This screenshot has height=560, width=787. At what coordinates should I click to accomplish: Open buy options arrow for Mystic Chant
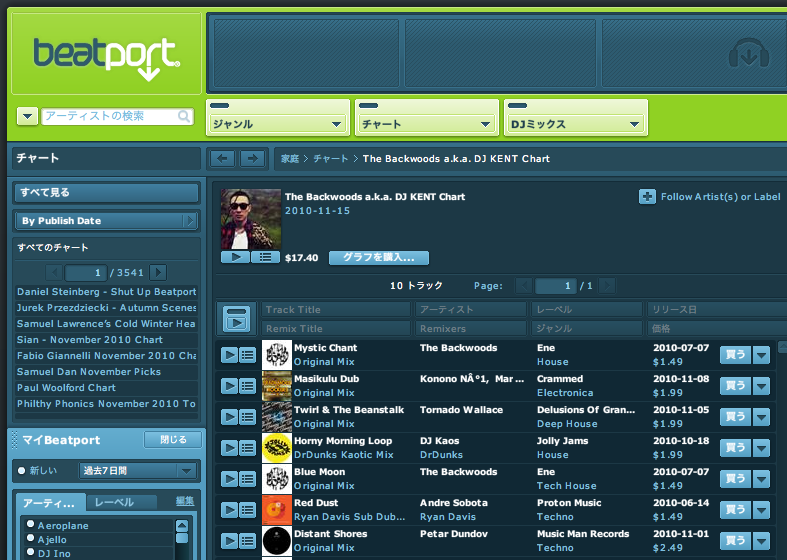761,355
